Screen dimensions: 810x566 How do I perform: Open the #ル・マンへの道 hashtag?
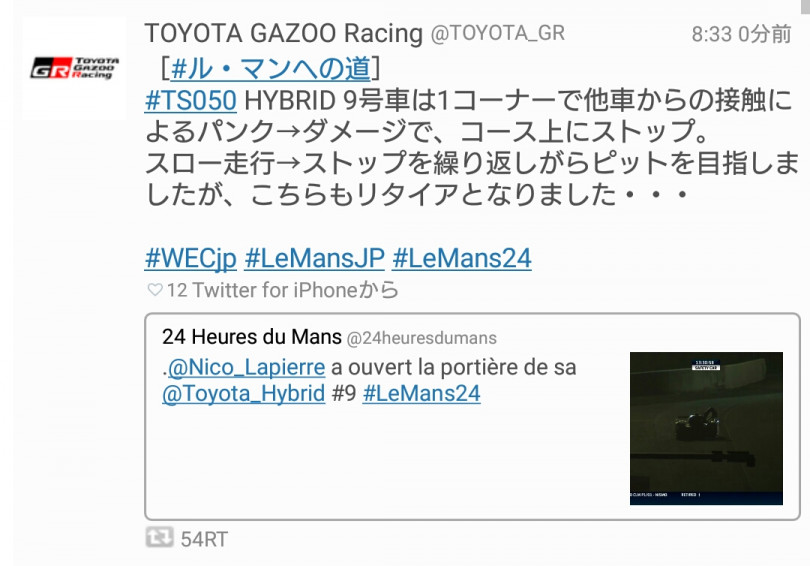pos(270,68)
